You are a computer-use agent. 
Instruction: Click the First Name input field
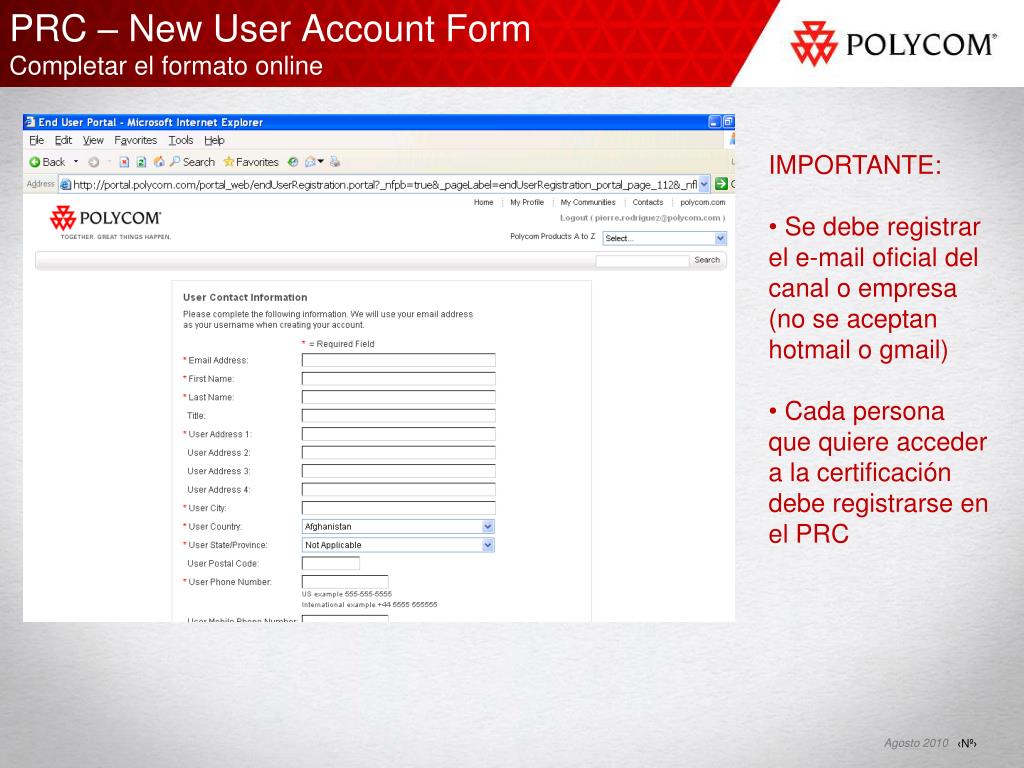(x=398, y=379)
